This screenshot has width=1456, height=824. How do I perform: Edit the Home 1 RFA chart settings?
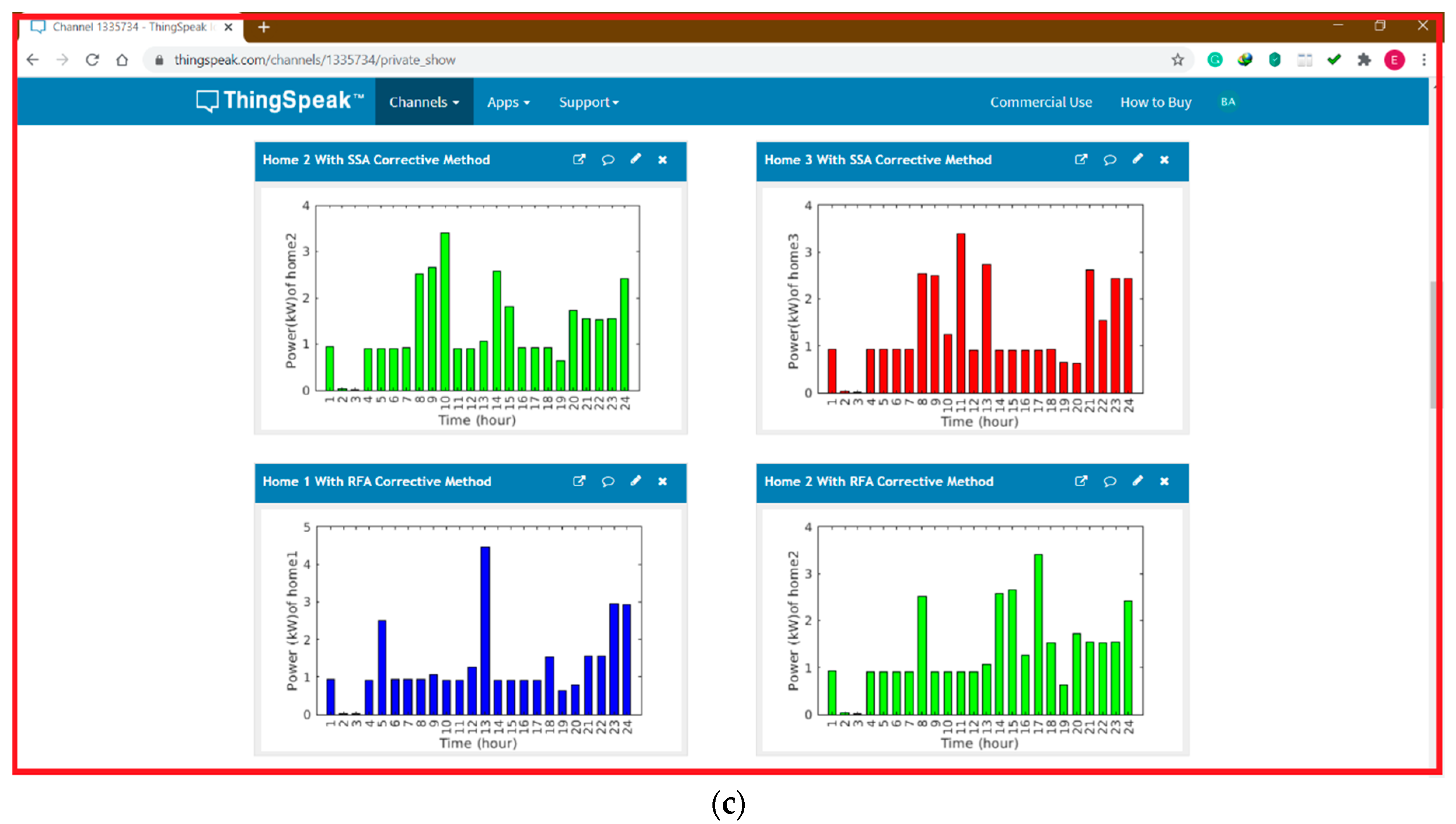pyautogui.click(x=635, y=481)
